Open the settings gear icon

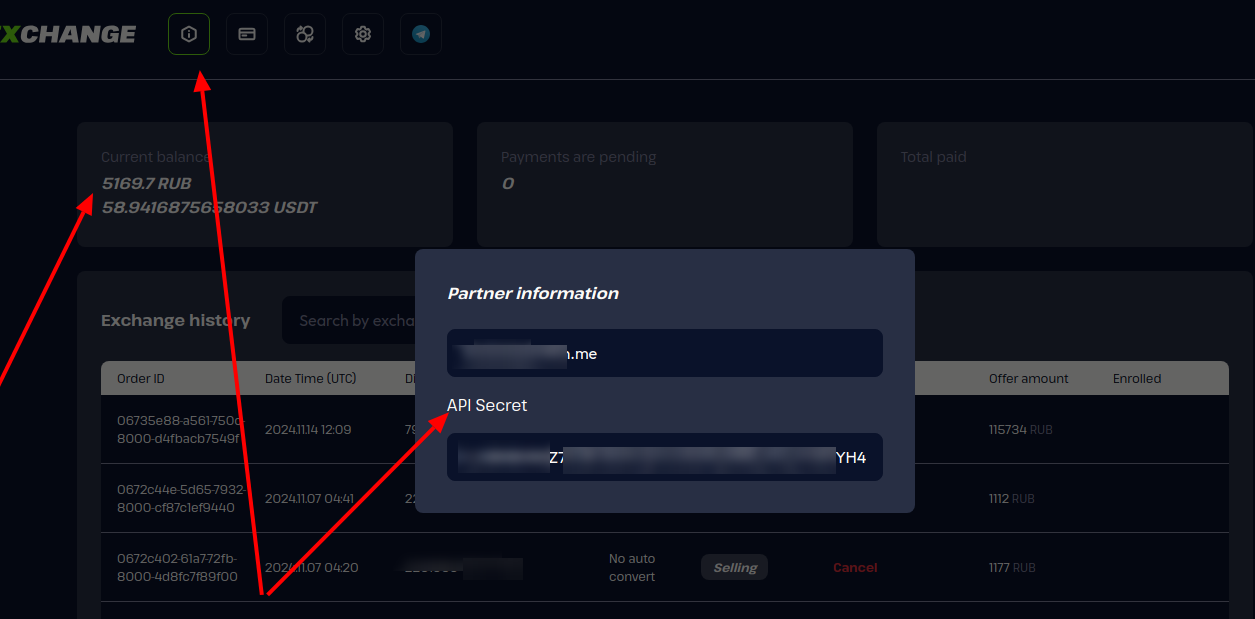[x=363, y=34]
